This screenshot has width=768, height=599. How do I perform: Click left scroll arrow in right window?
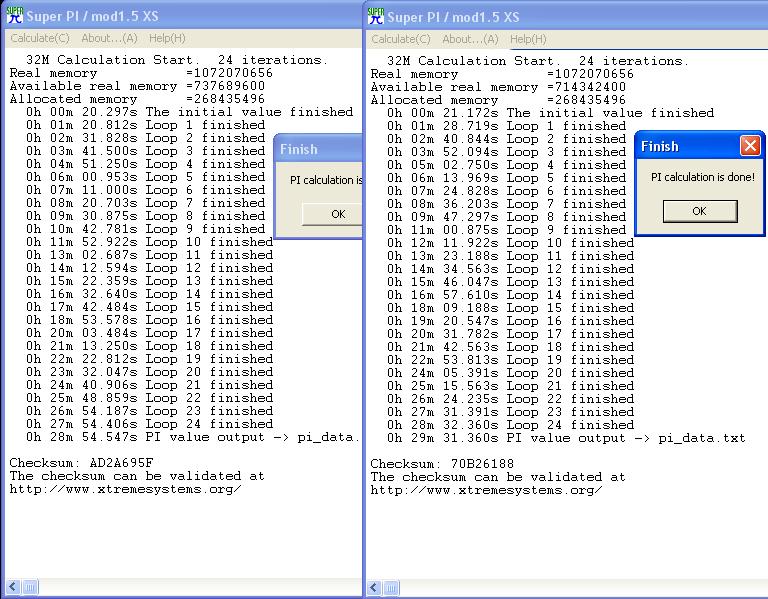[374, 587]
